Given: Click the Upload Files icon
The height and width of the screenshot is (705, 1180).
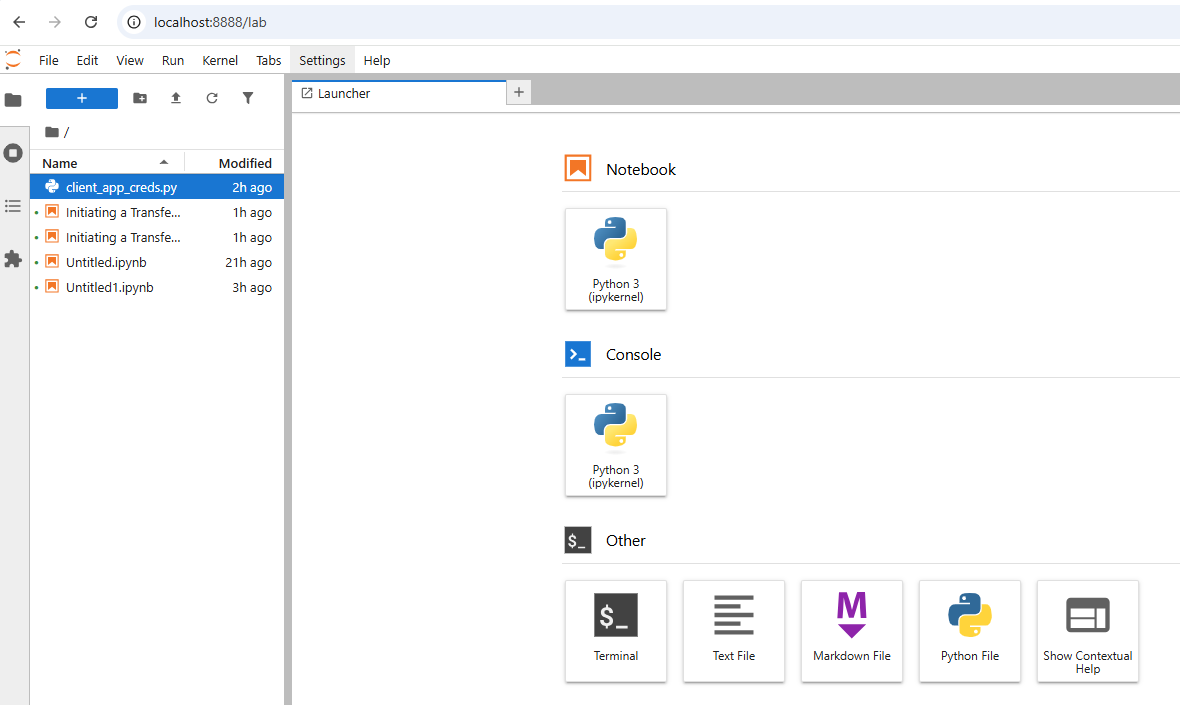Looking at the screenshot, I should click(x=176, y=98).
